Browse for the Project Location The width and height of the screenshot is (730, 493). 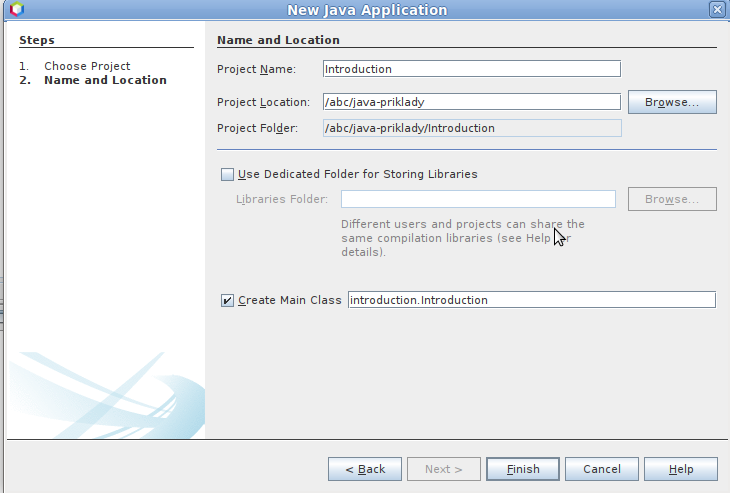coord(671,102)
